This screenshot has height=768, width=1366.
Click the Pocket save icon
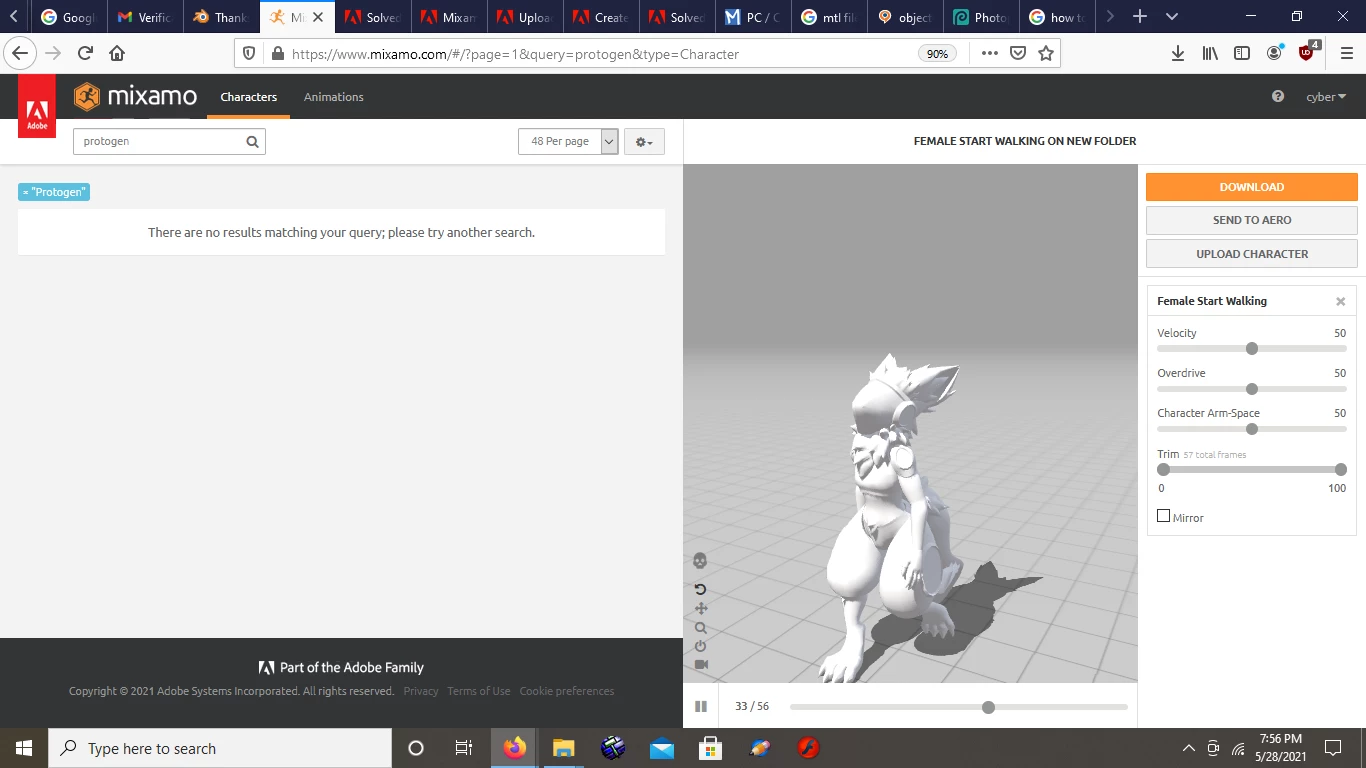click(1018, 54)
